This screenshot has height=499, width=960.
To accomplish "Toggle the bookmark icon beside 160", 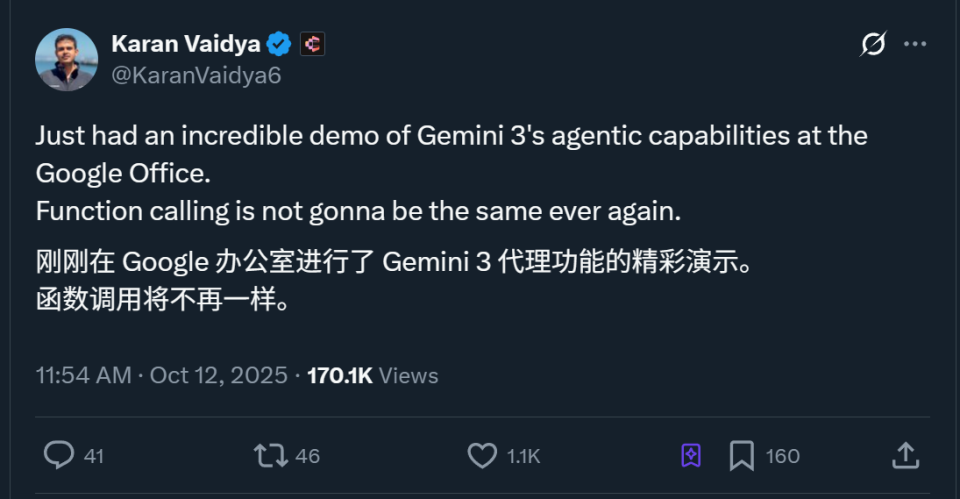I will [741, 456].
